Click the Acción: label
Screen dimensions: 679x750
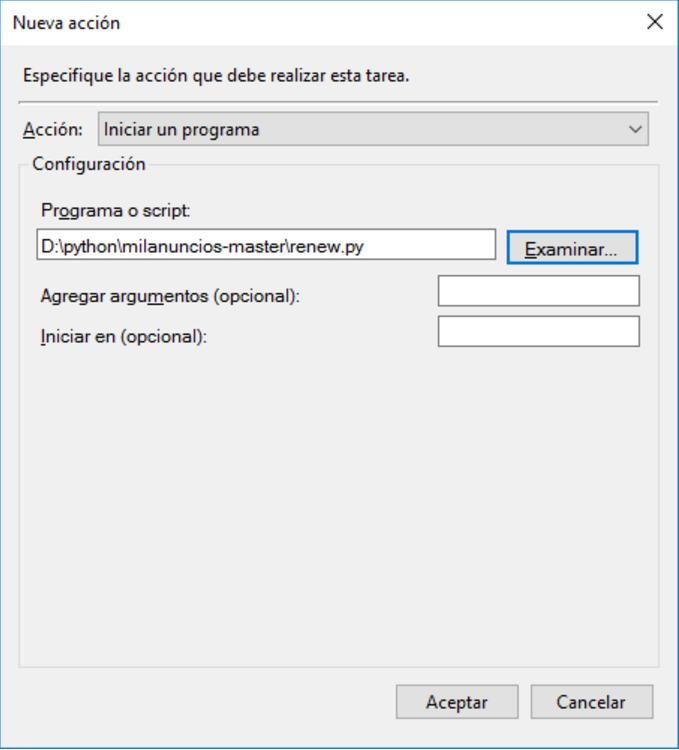pyautogui.click(x=53, y=130)
